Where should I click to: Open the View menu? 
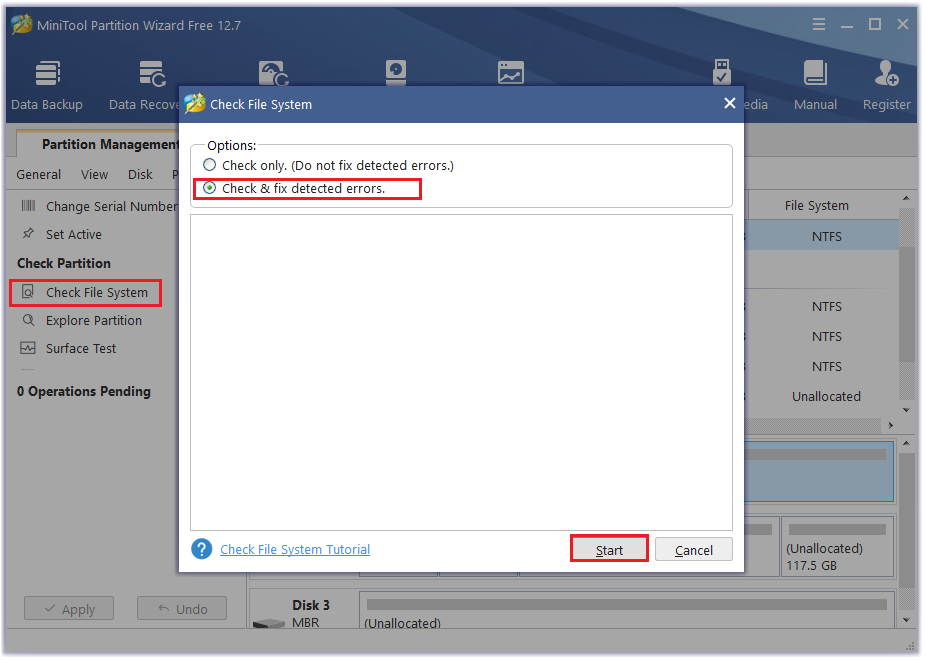point(94,175)
